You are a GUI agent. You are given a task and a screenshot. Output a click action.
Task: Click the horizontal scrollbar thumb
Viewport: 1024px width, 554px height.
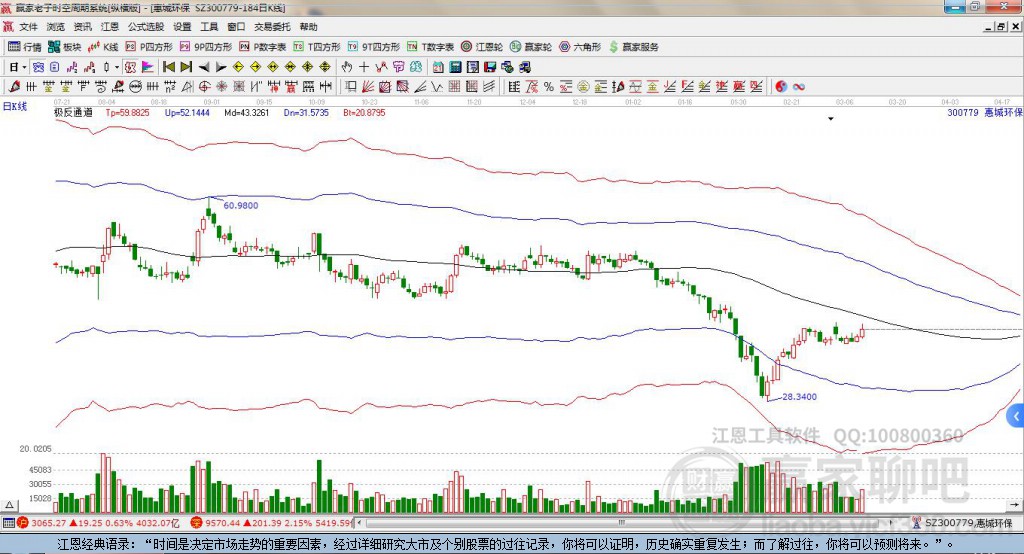coord(622,523)
